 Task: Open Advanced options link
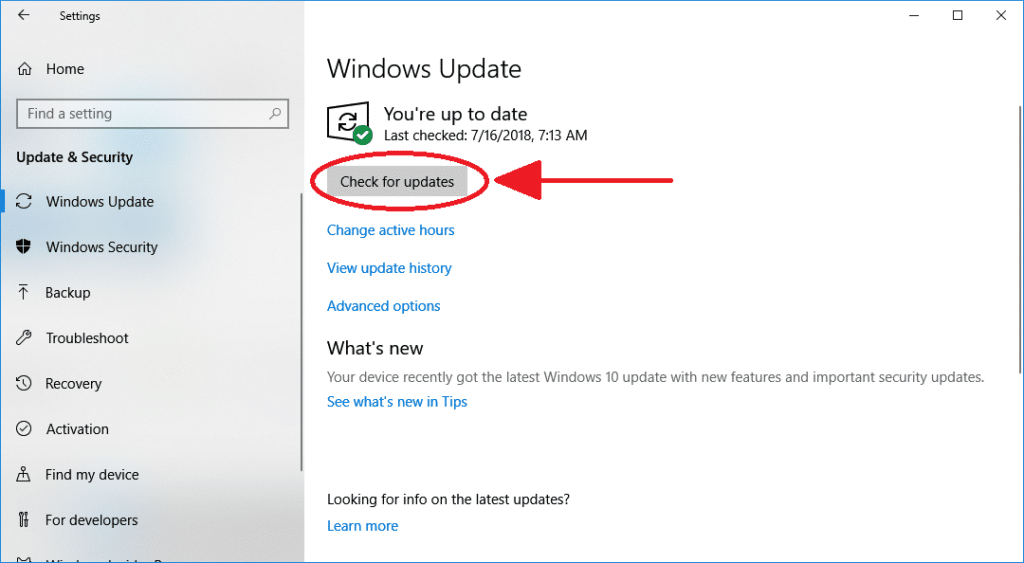(383, 306)
